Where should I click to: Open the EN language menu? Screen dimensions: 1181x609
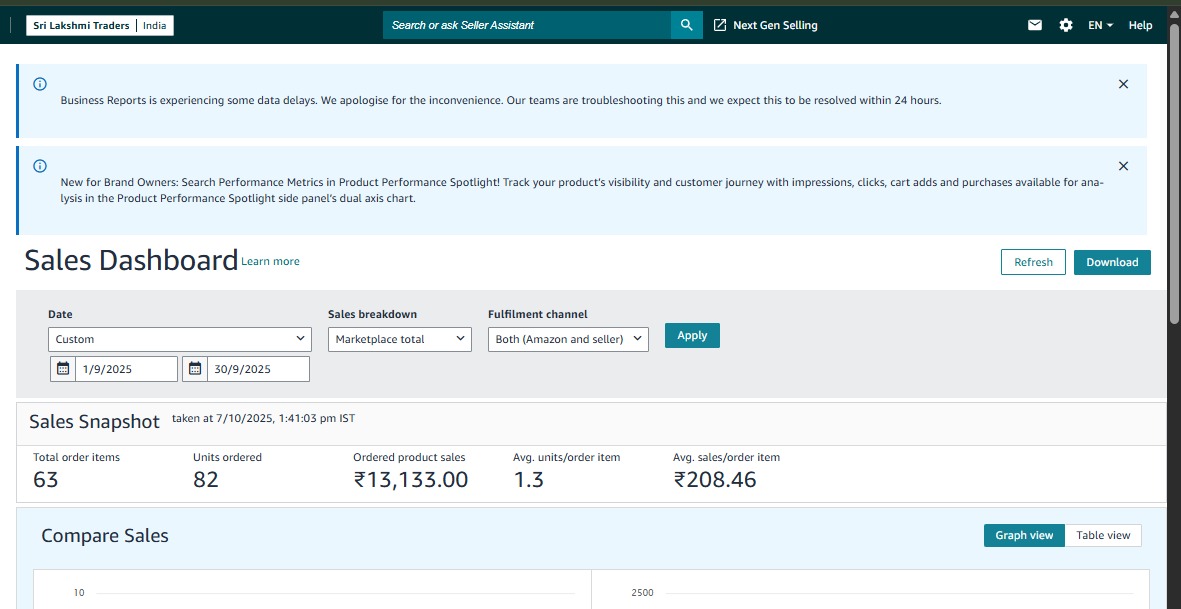(1100, 25)
